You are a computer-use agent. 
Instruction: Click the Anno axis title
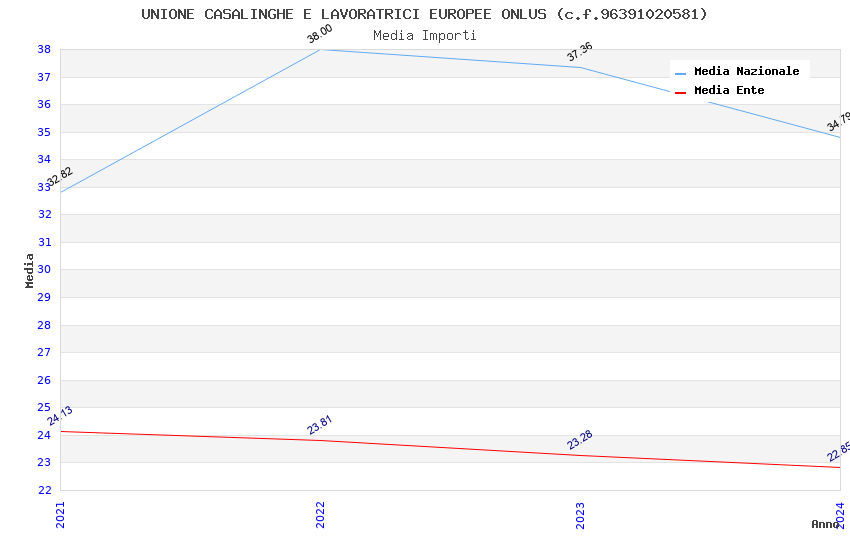tap(825, 524)
